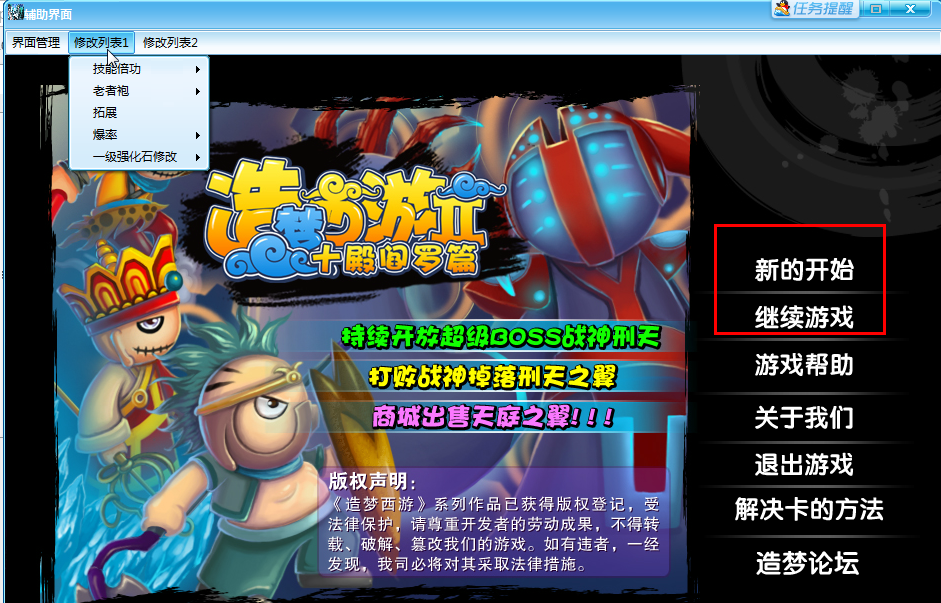
Task: Expand the 老者袍 submenu arrow
Action: (x=197, y=92)
